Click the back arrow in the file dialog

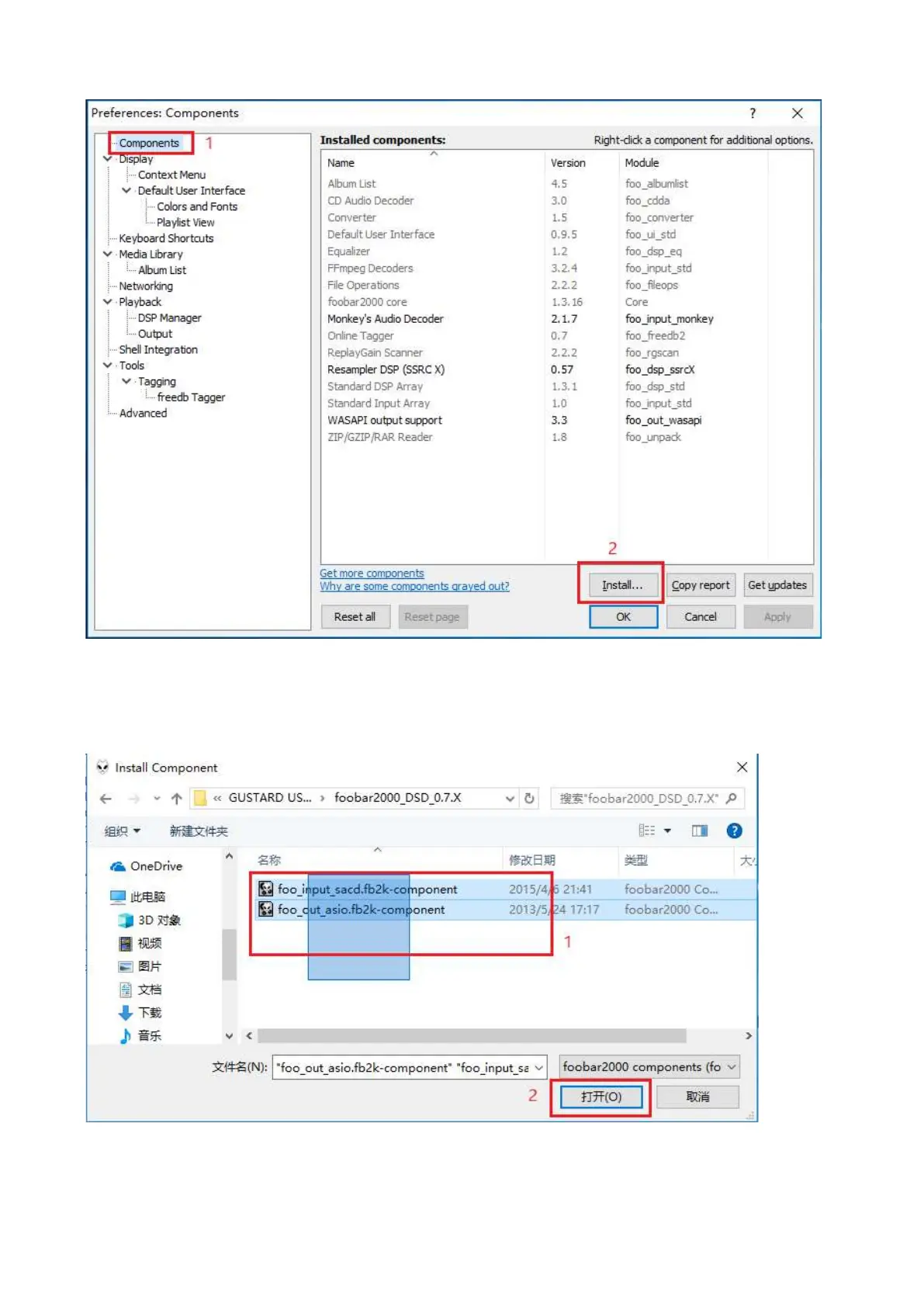coord(106,798)
